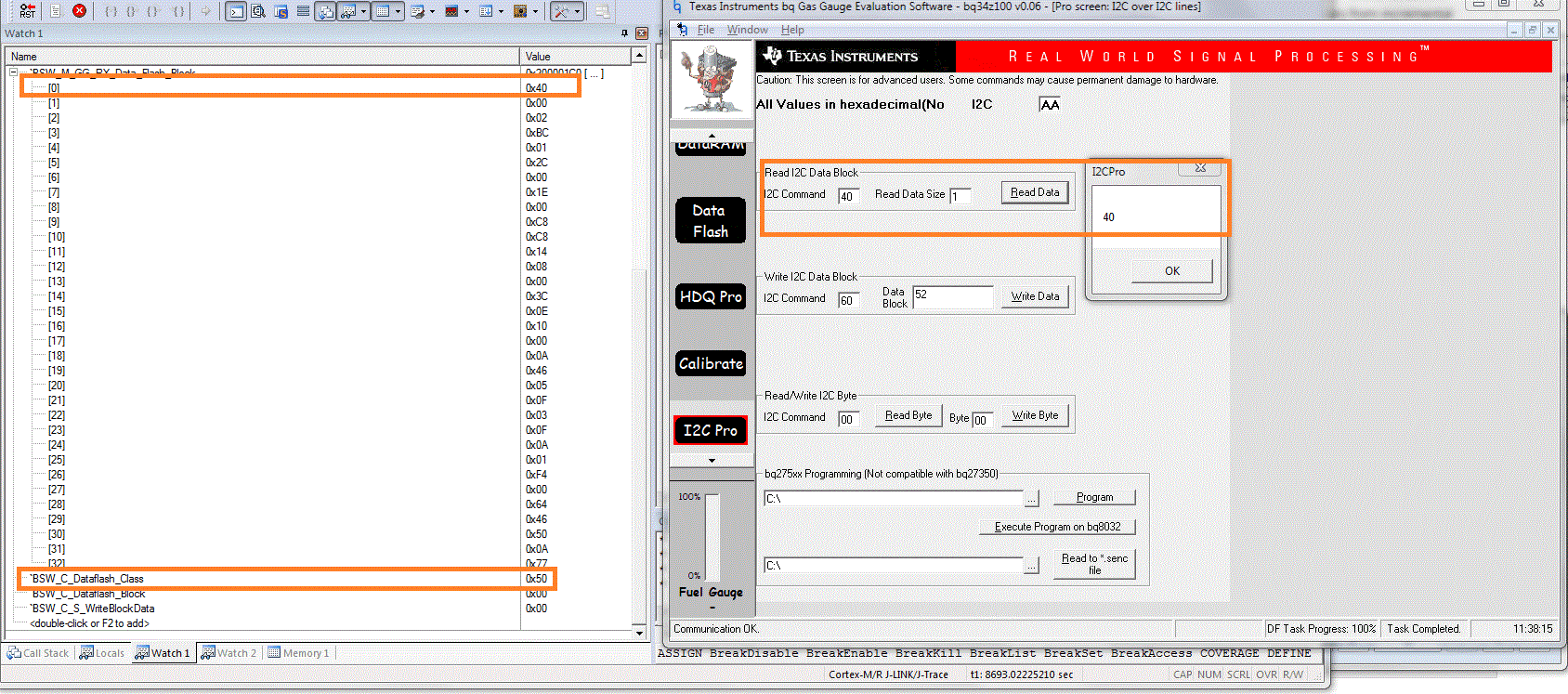The image size is (1568, 694).
Task: Click the red stop debug icon
Action: pos(80,11)
